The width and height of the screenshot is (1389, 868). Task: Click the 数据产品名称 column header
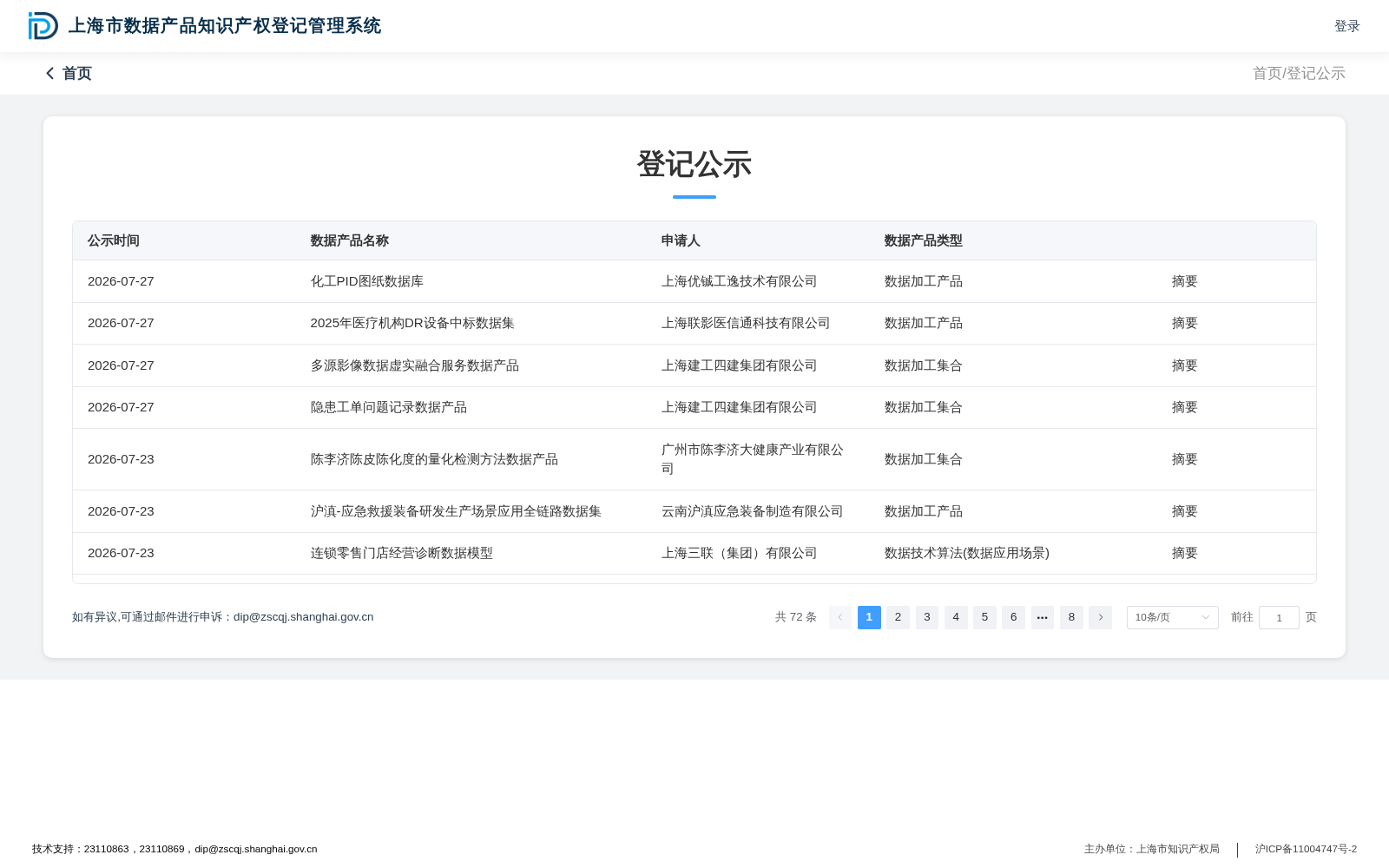point(350,240)
